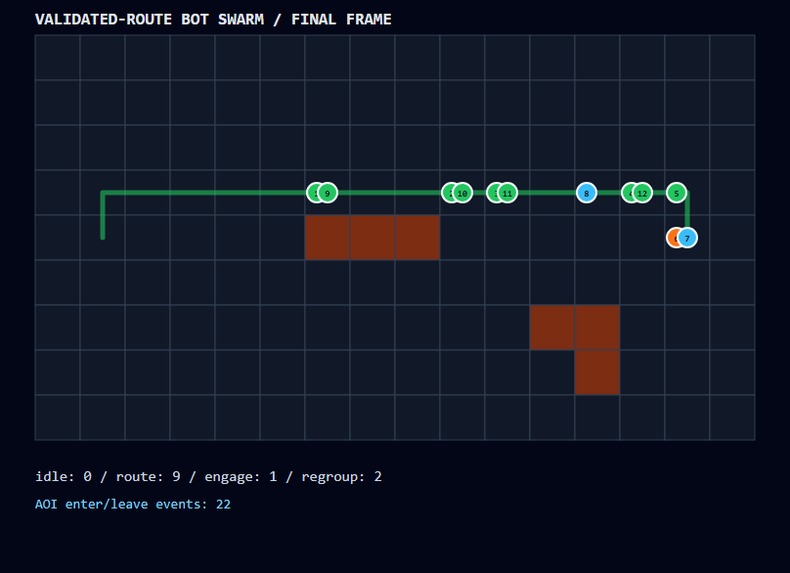Viewport: 790px width, 573px height.
Task: Select green bot number 10
Action: pyautogui.click(x=462, y=193)
